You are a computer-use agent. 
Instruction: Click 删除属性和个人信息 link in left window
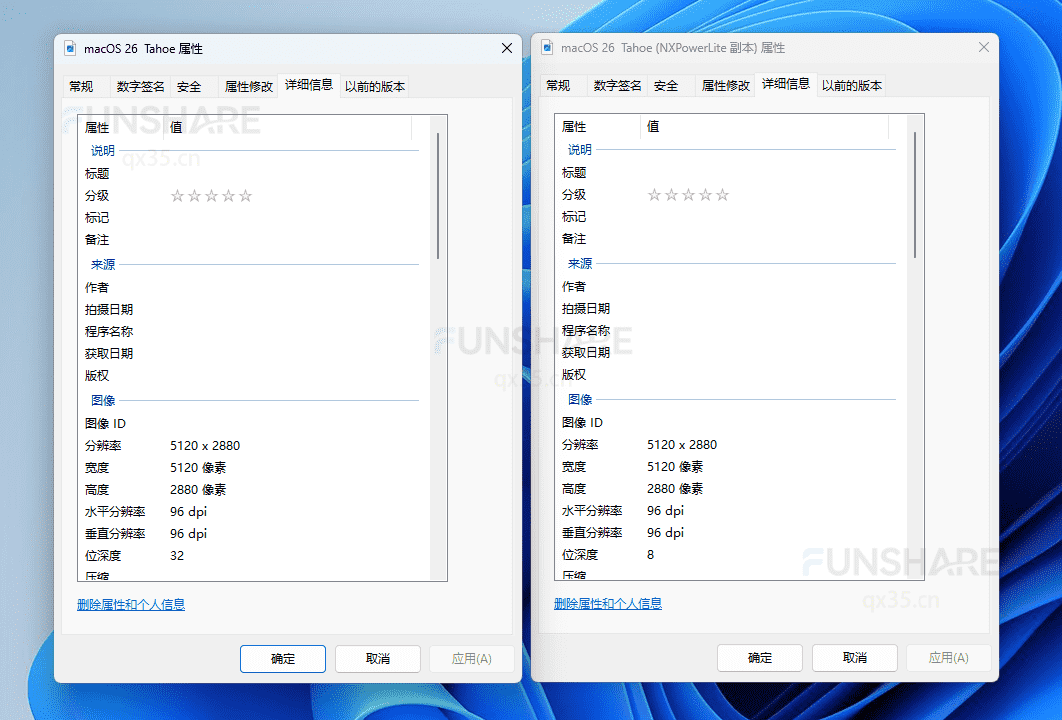(x=131, y=604)
